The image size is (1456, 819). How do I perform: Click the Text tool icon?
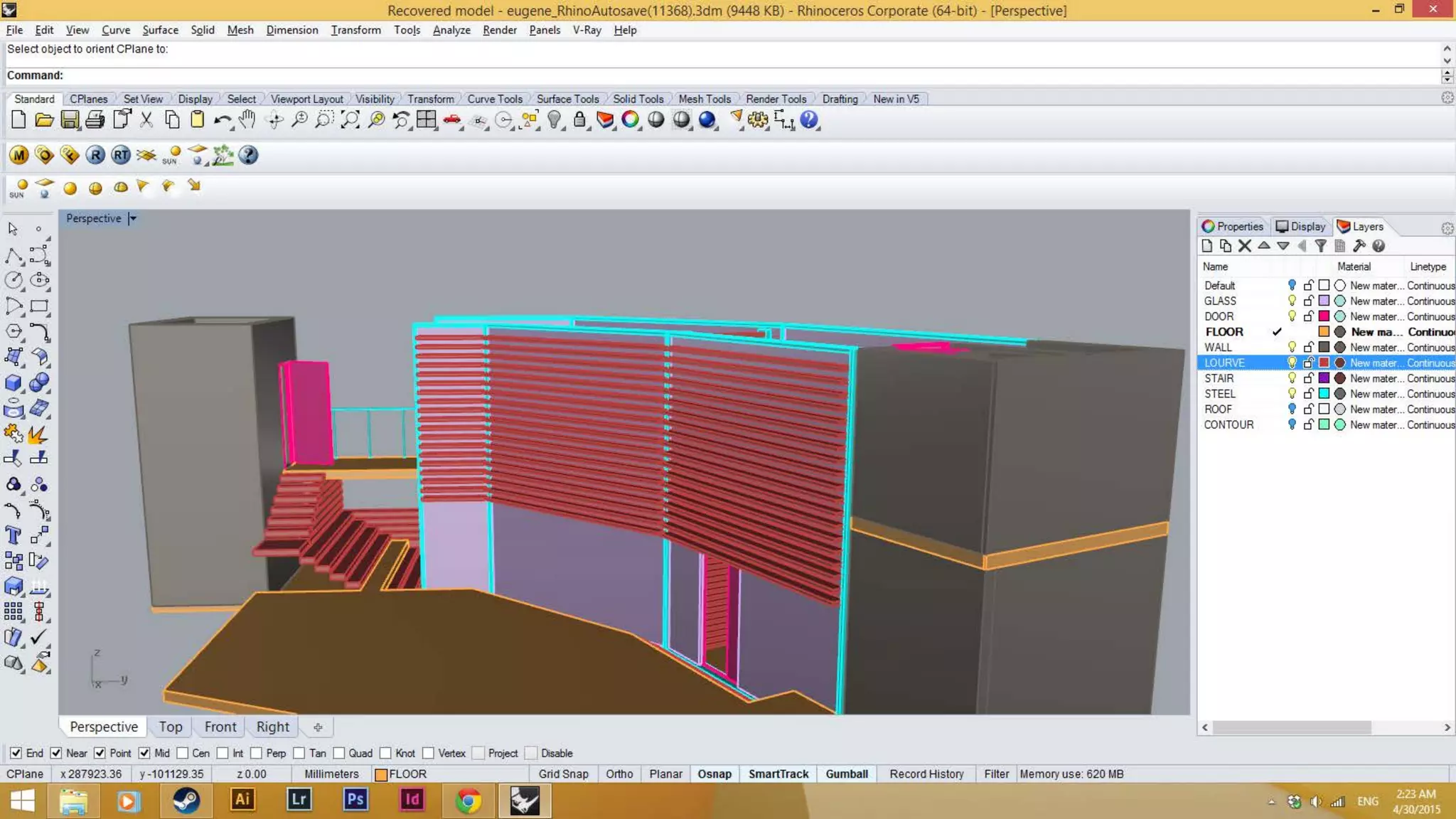(x=13, y=535)
